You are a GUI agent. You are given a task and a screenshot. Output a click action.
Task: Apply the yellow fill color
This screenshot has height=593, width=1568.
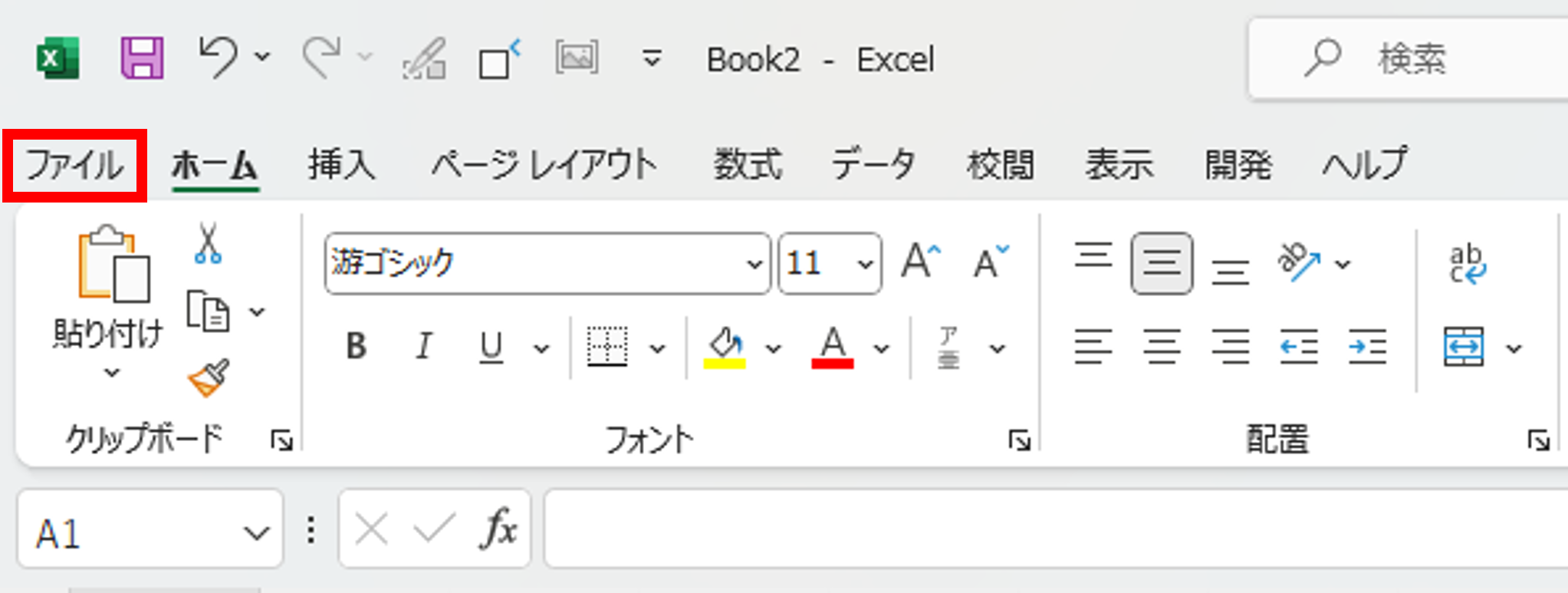[x=725, y=348]
